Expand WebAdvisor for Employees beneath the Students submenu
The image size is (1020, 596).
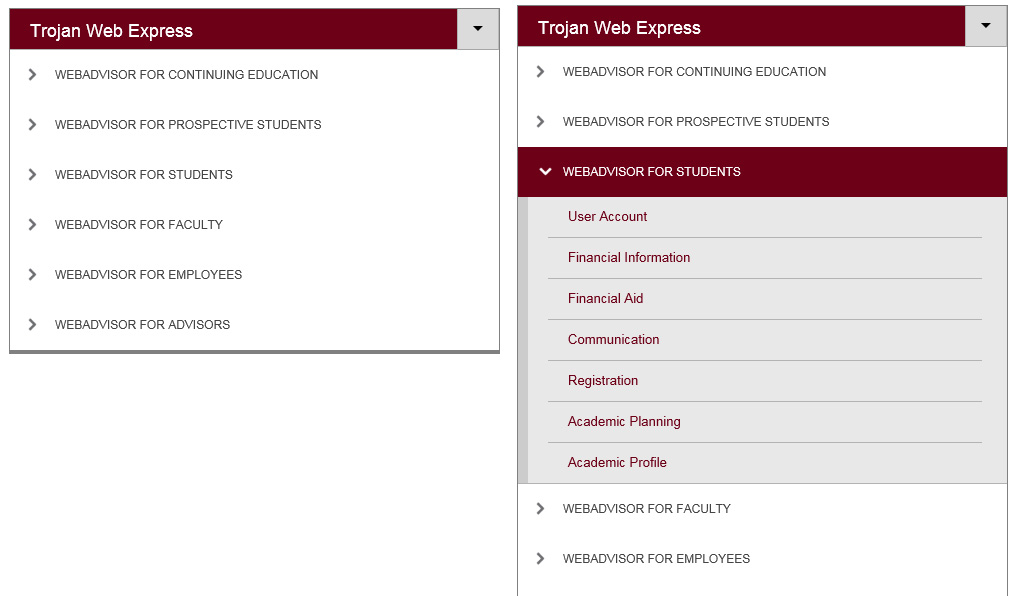point(656,559)
